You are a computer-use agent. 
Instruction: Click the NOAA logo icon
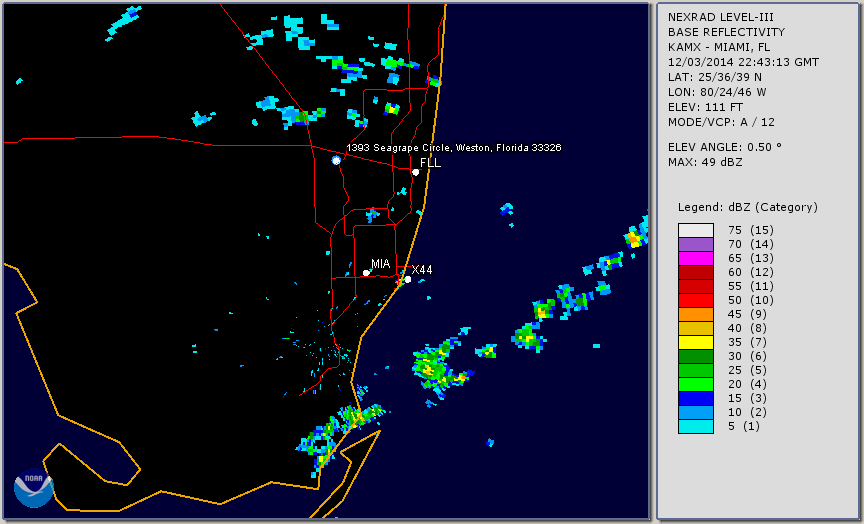[x=34, y=488]
